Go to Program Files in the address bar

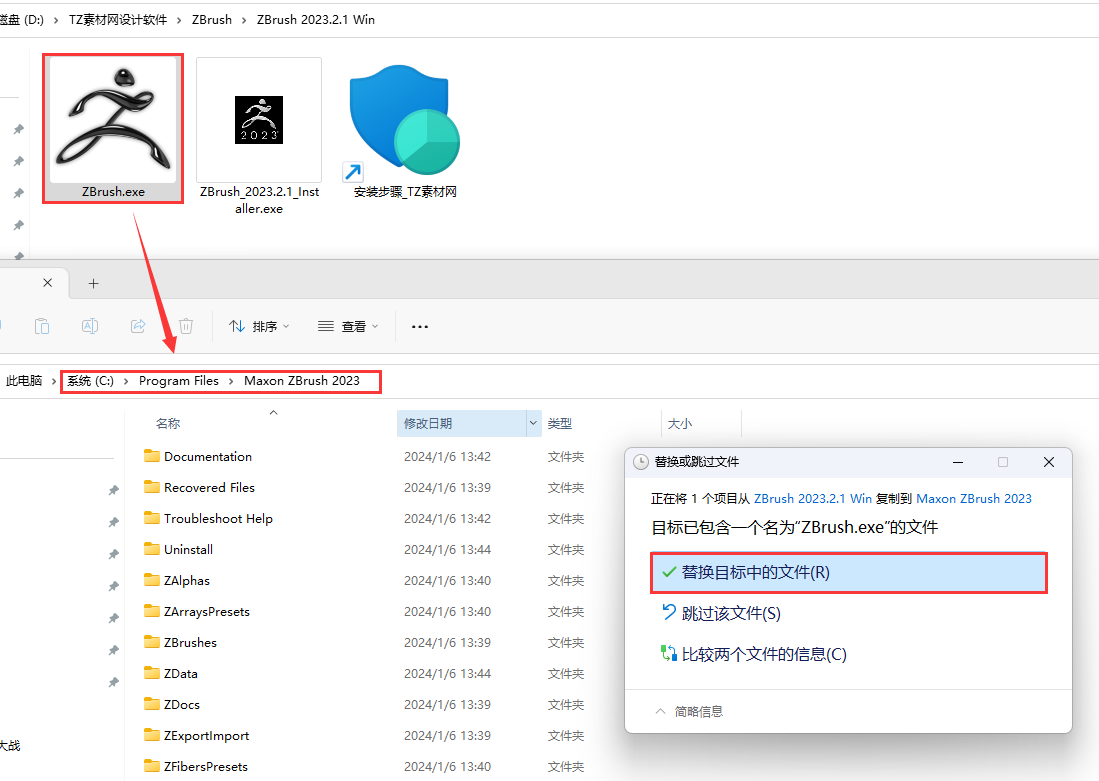[179, 381]
